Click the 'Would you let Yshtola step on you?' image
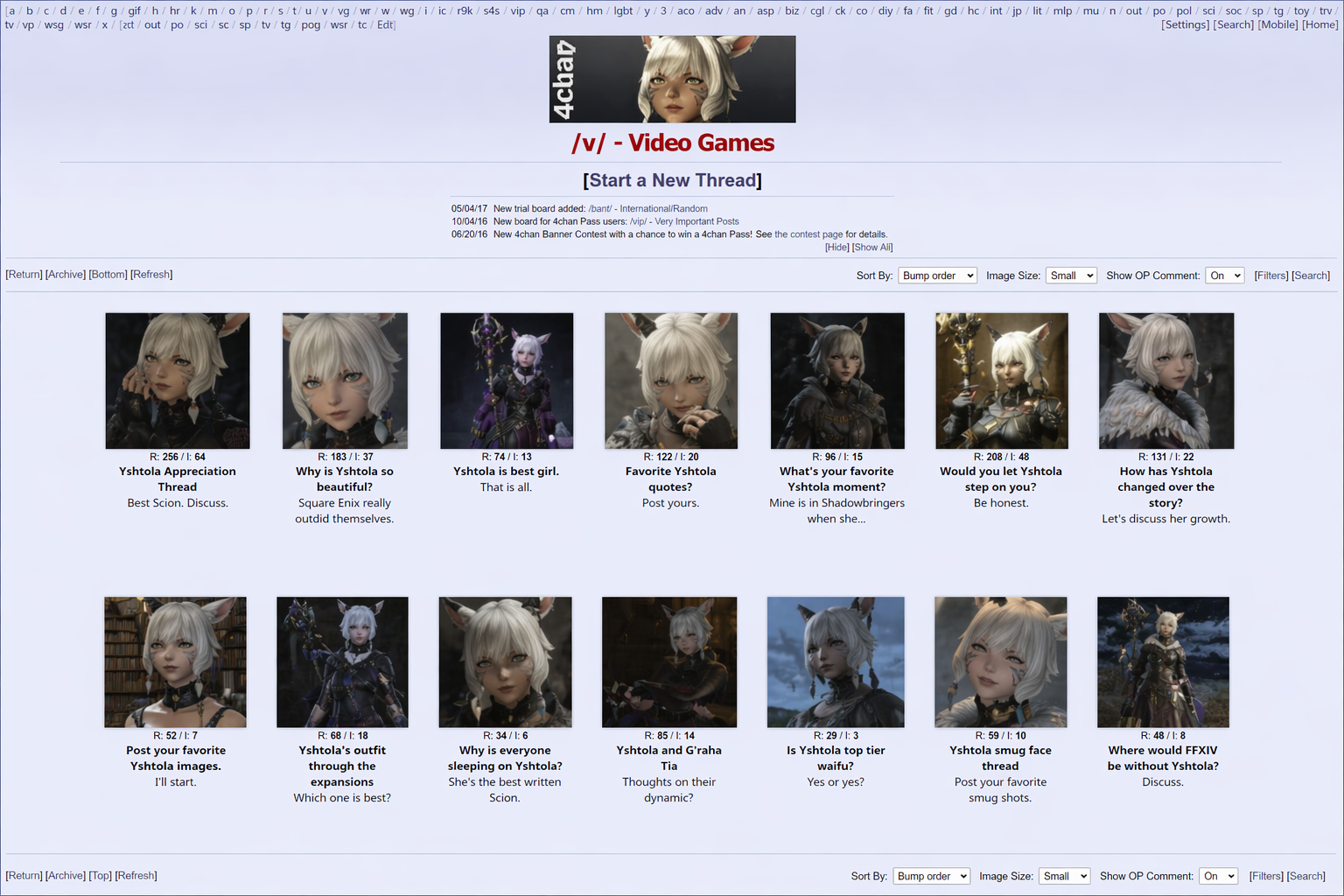Viewport: 1344px width, 896px height. 1002,381
